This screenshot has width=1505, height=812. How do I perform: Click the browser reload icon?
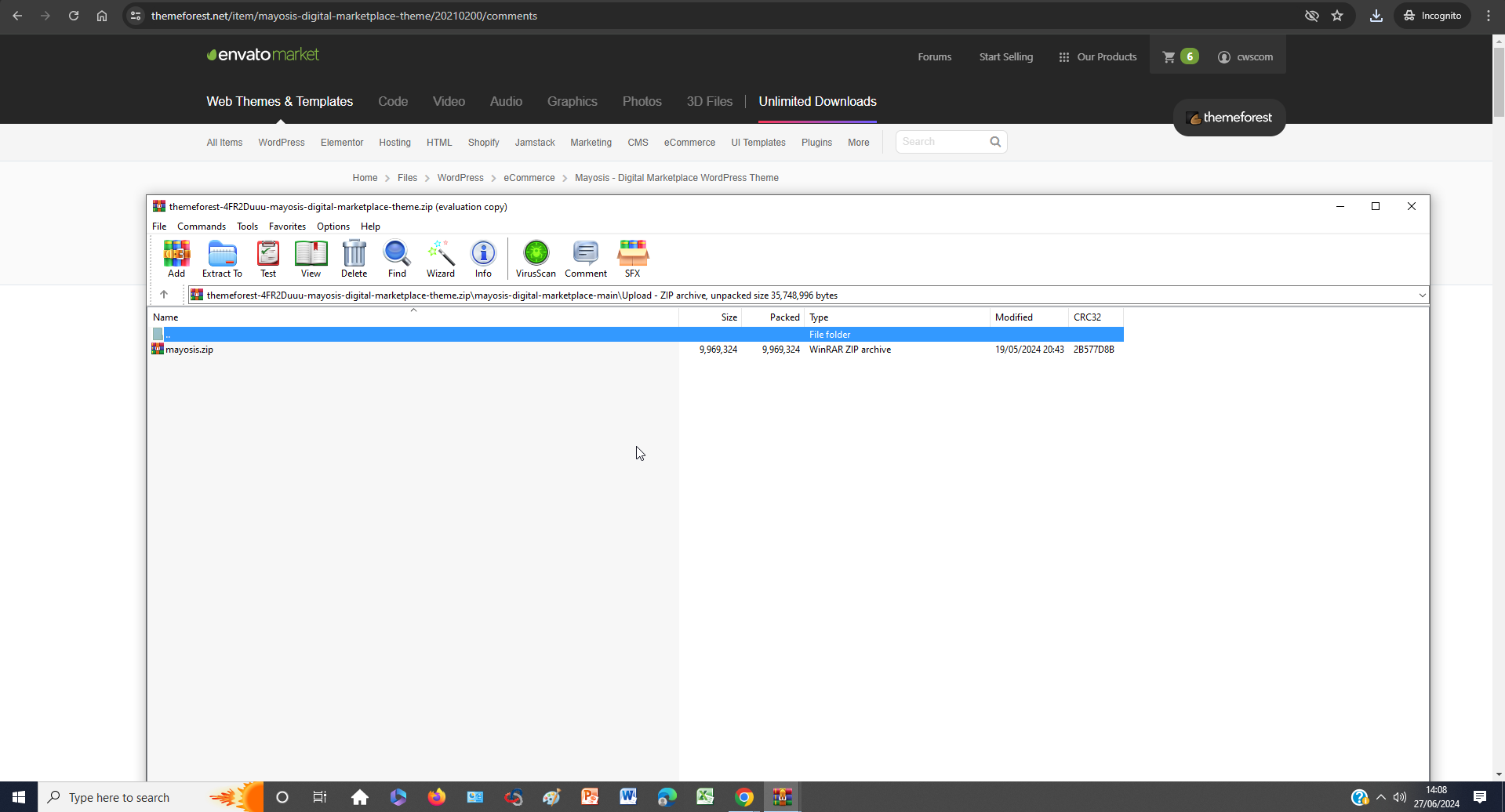[74, 16]
